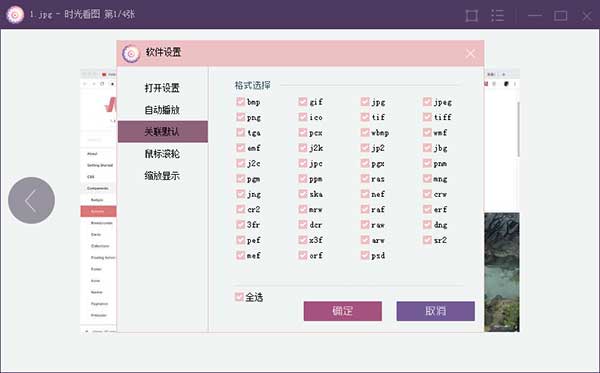The width and height of the screenshot is (600, 373).
Task: Toggle the pnm format checkbox
Action: (x=427, y=163)
